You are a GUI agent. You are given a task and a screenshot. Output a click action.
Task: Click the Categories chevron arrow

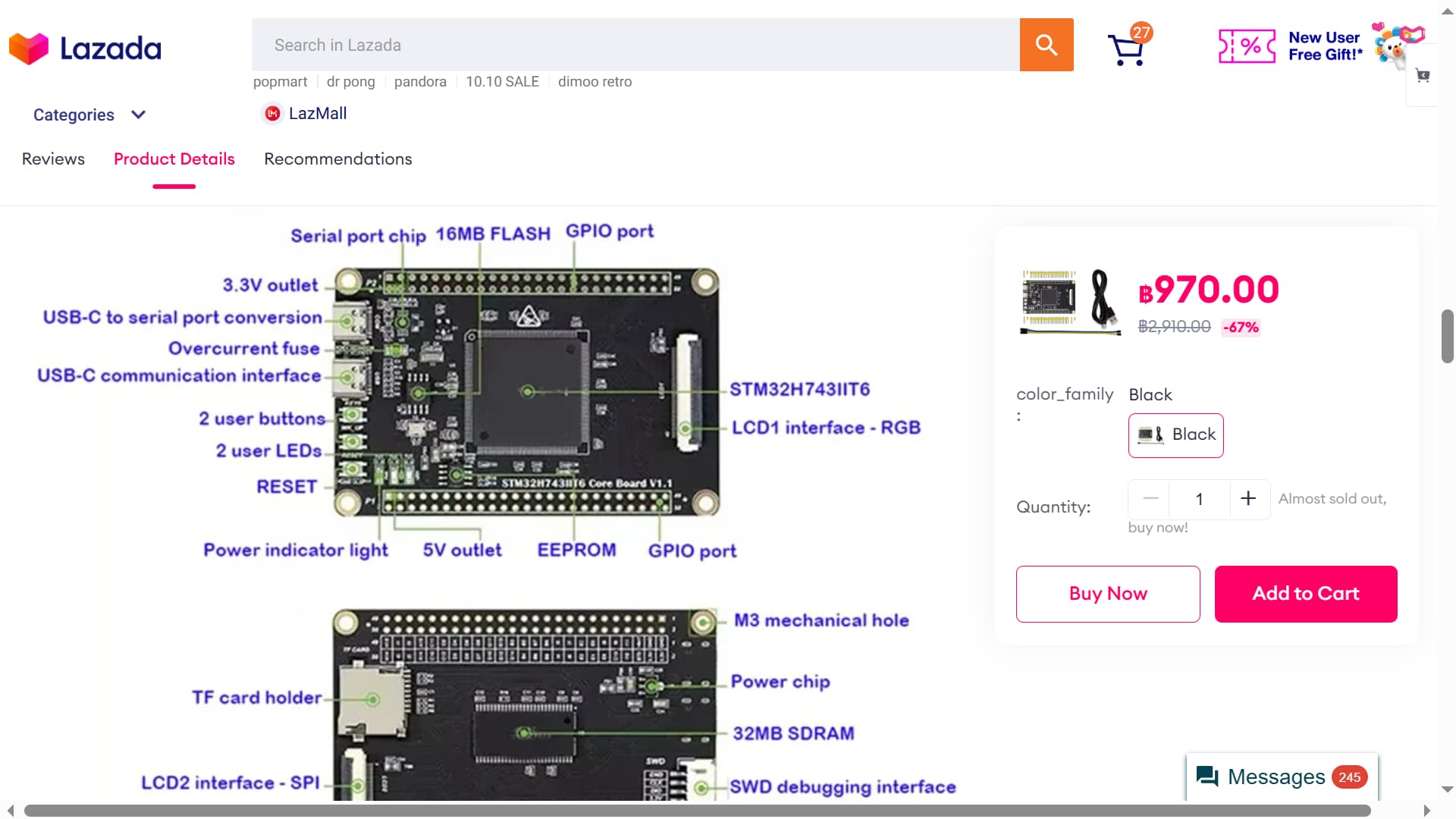(x=138, y=115)
